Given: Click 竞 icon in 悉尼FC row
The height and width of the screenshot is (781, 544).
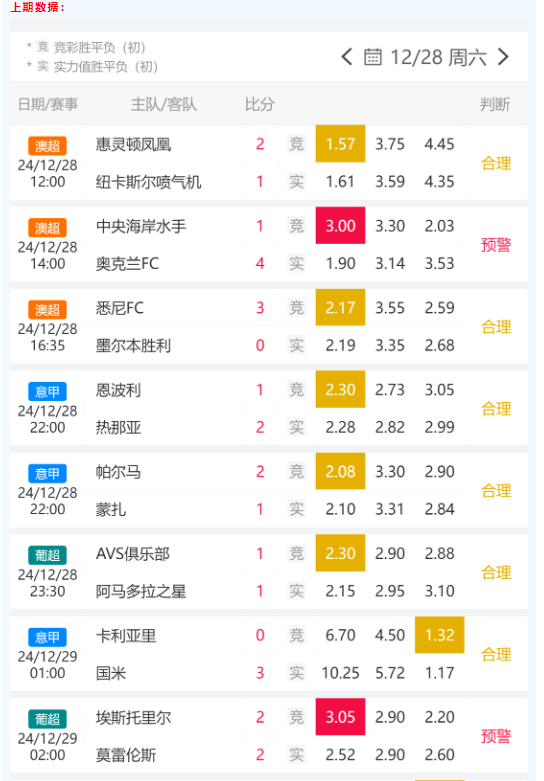Looking at the screenshot, I should (x=296, y=308).
